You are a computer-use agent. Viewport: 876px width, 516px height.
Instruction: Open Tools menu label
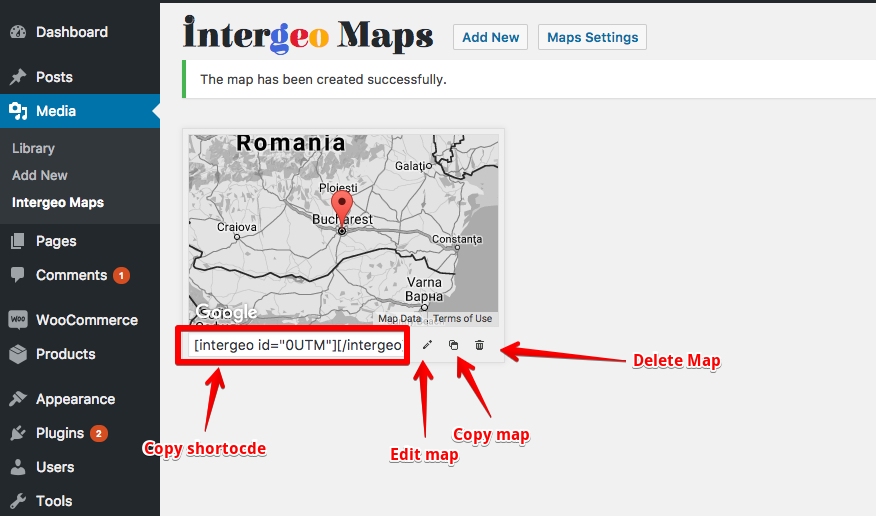point(54,501)
